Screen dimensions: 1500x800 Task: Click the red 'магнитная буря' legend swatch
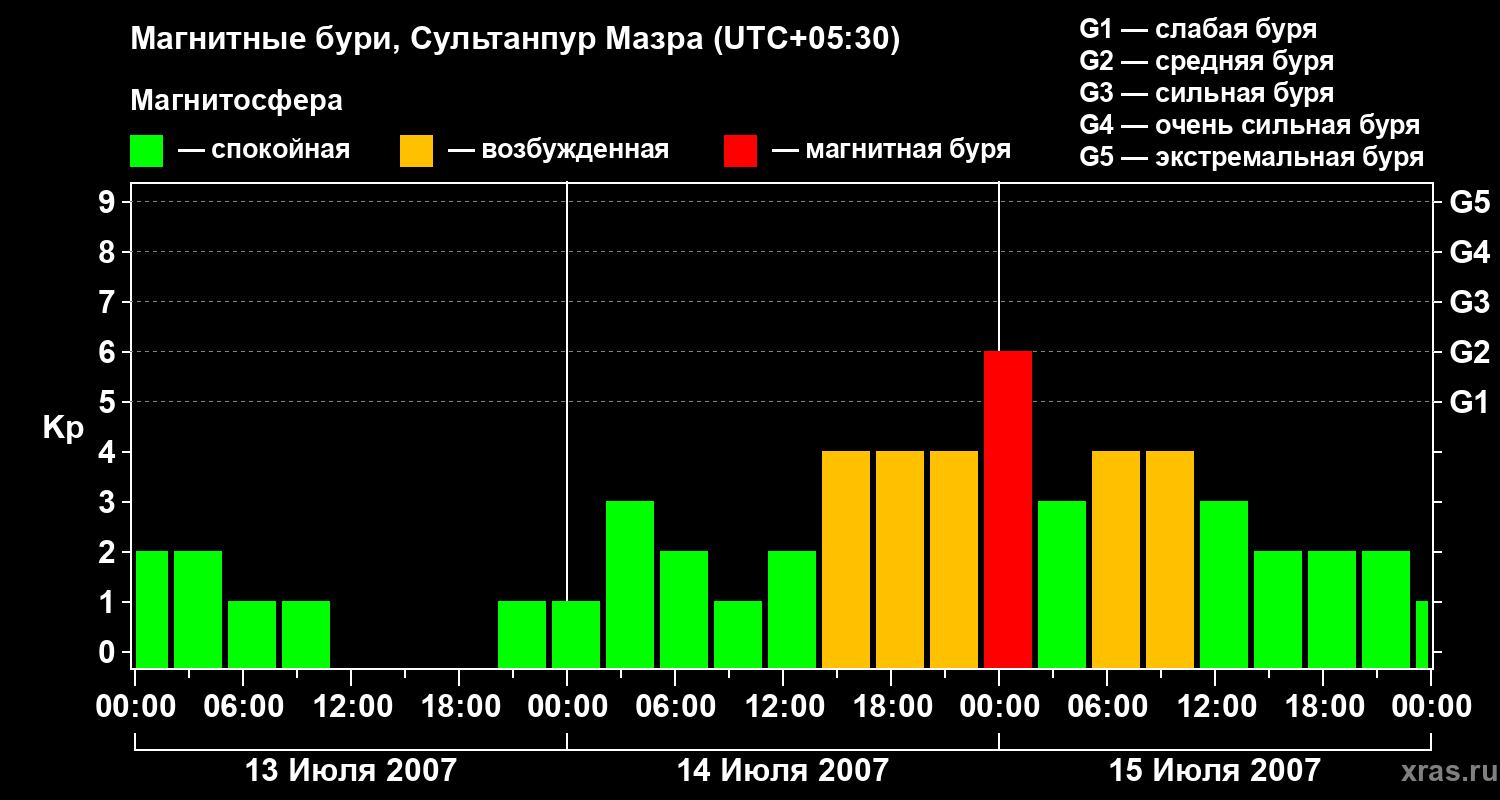(x=740, y=151)
